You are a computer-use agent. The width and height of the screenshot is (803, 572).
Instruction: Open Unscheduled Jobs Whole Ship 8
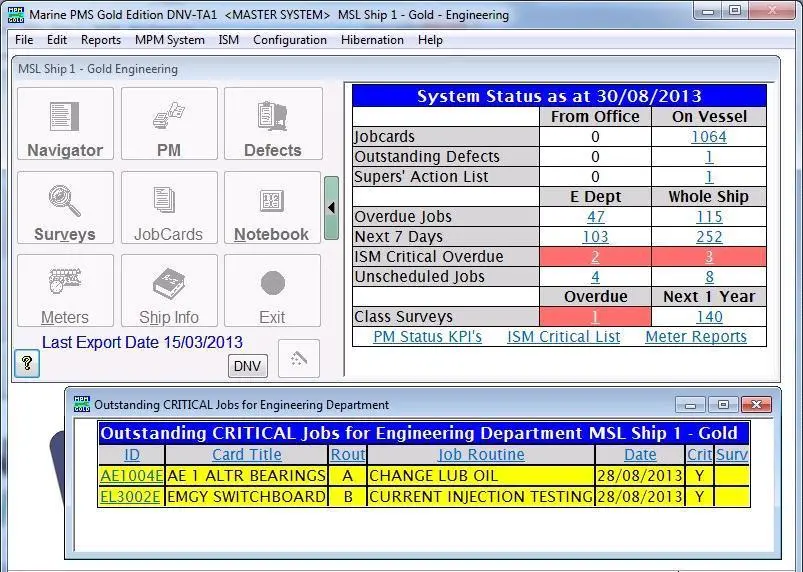click(709, 277)
